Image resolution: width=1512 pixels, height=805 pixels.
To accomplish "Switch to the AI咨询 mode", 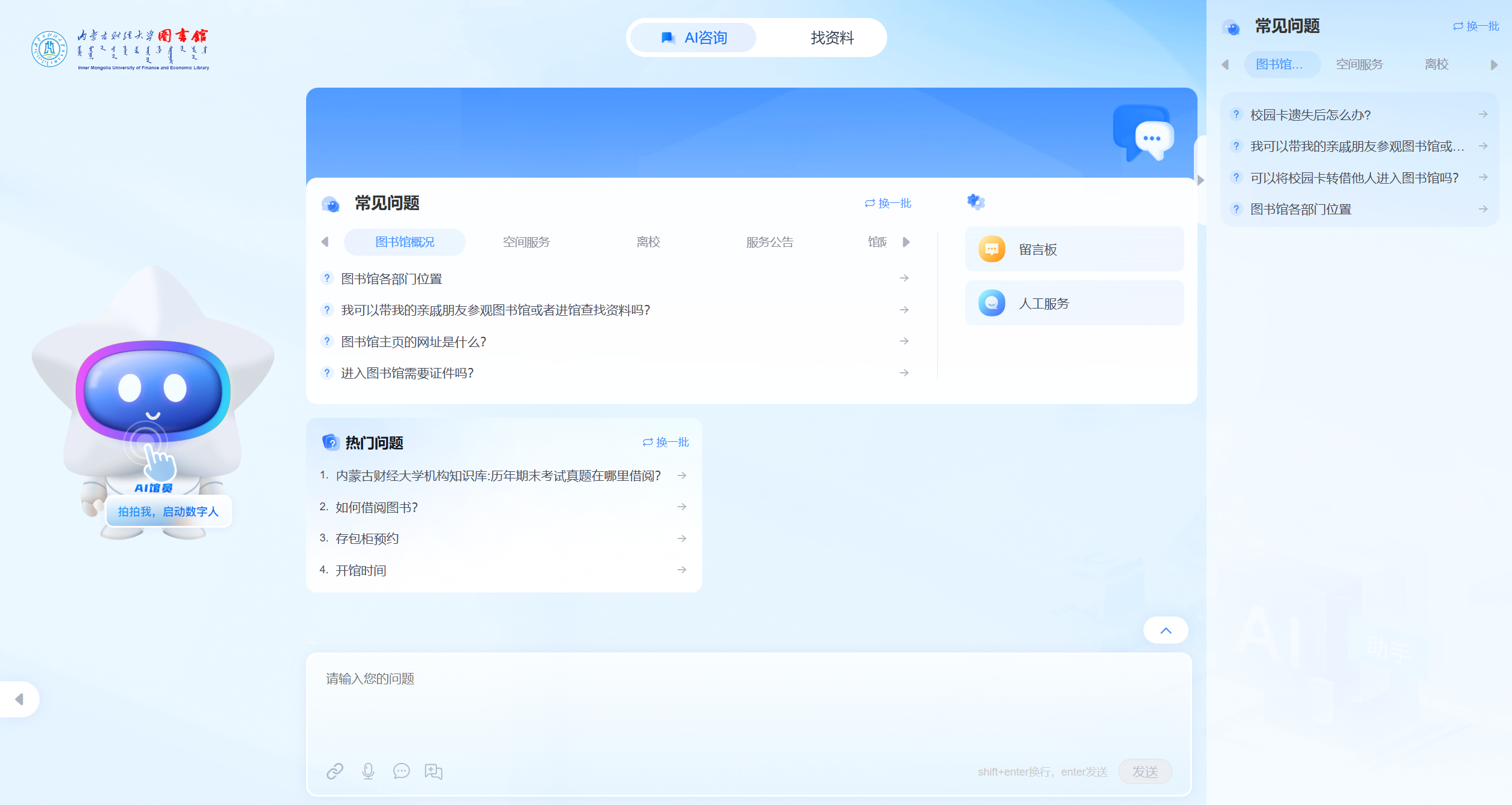I will click(694, 38).
